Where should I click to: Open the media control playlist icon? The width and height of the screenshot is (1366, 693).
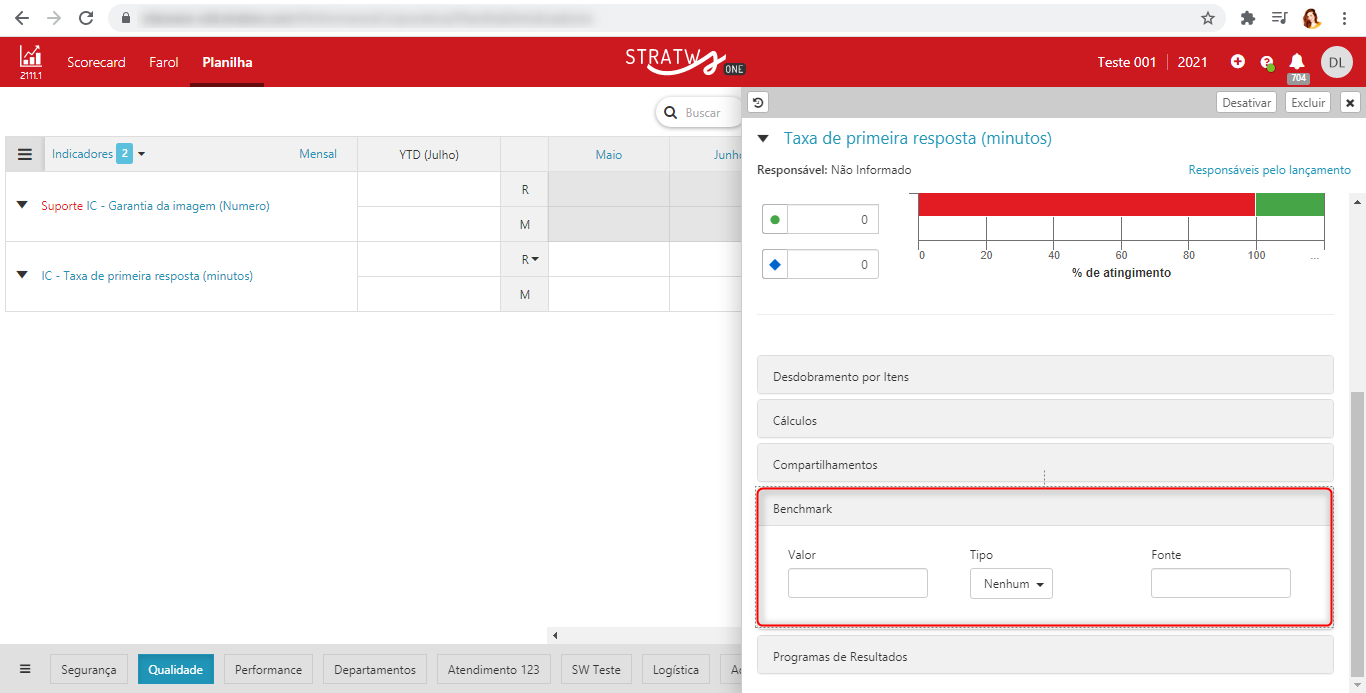coord(1279,18)
